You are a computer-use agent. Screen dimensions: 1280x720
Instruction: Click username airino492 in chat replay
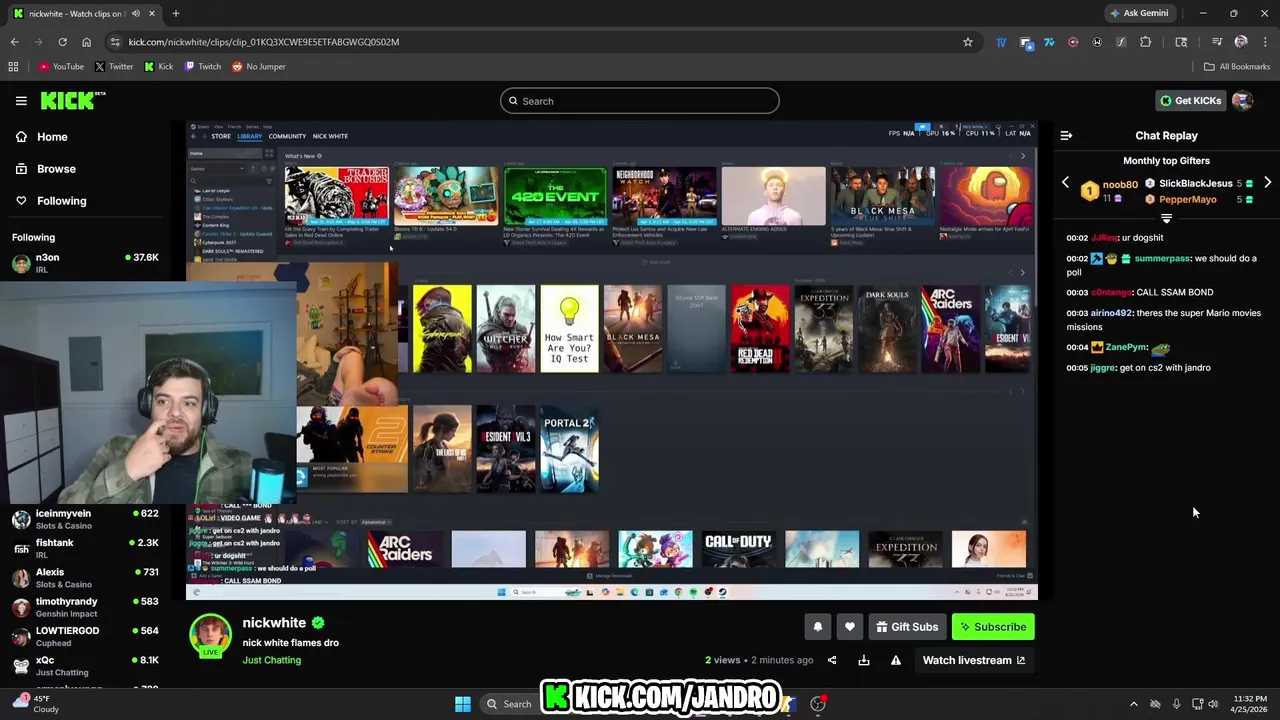pos(1112,313)
